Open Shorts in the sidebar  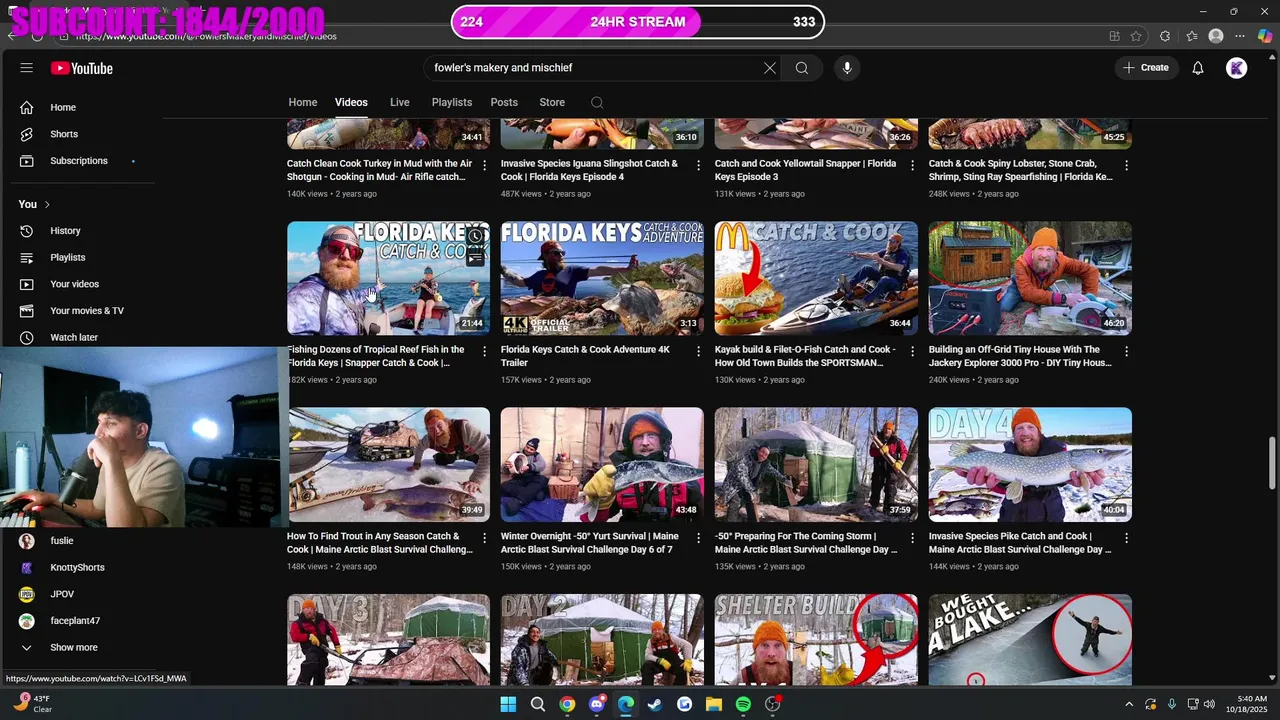(64, 134)
